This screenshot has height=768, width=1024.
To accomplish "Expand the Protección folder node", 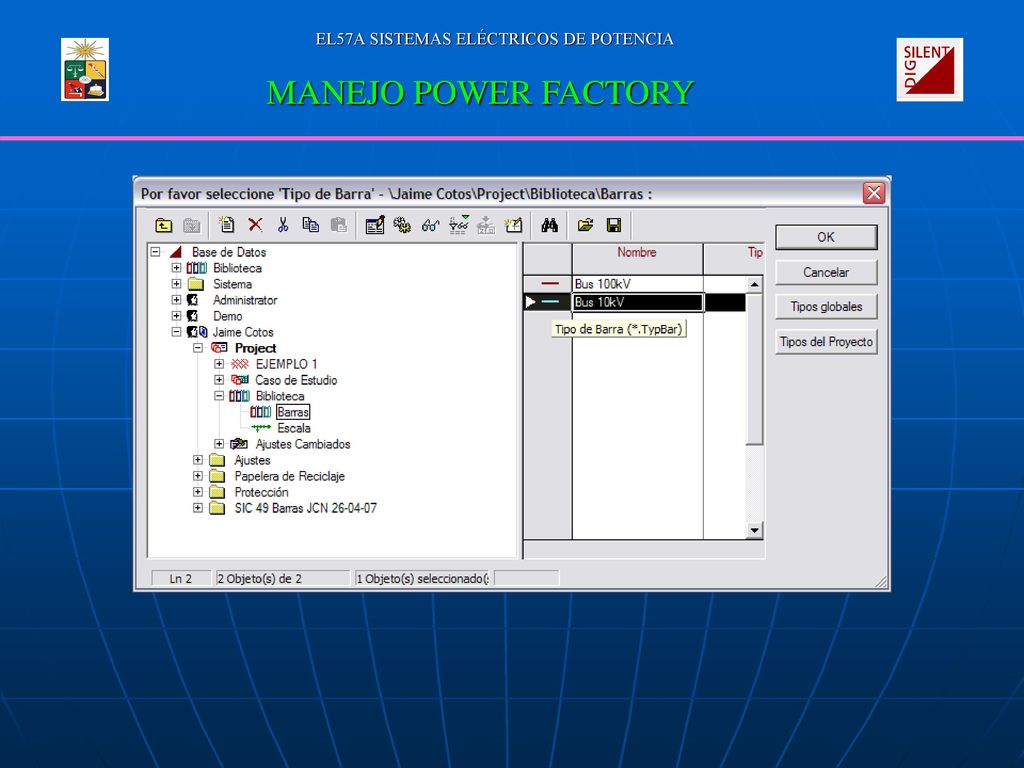I will tap(198, 492).
